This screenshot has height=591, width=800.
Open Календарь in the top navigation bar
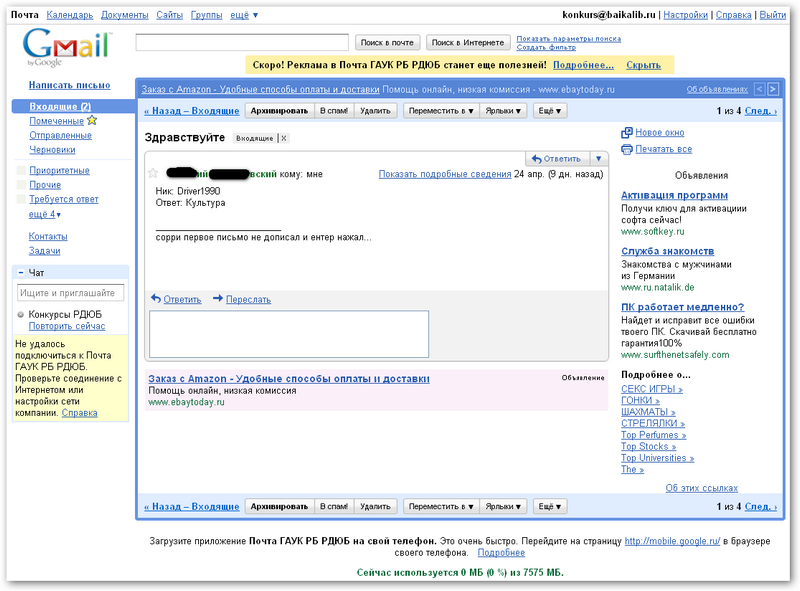point(70,15)
